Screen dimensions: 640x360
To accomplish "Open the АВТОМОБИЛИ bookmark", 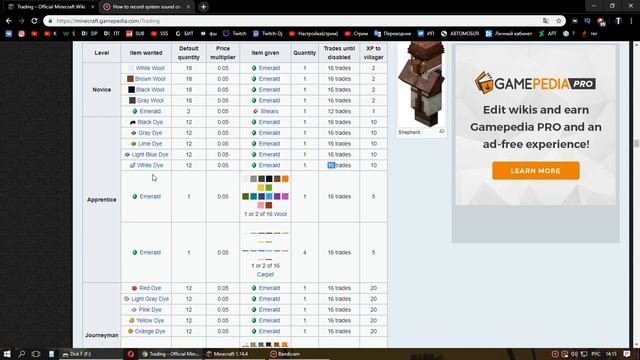I will coord(460,34).
